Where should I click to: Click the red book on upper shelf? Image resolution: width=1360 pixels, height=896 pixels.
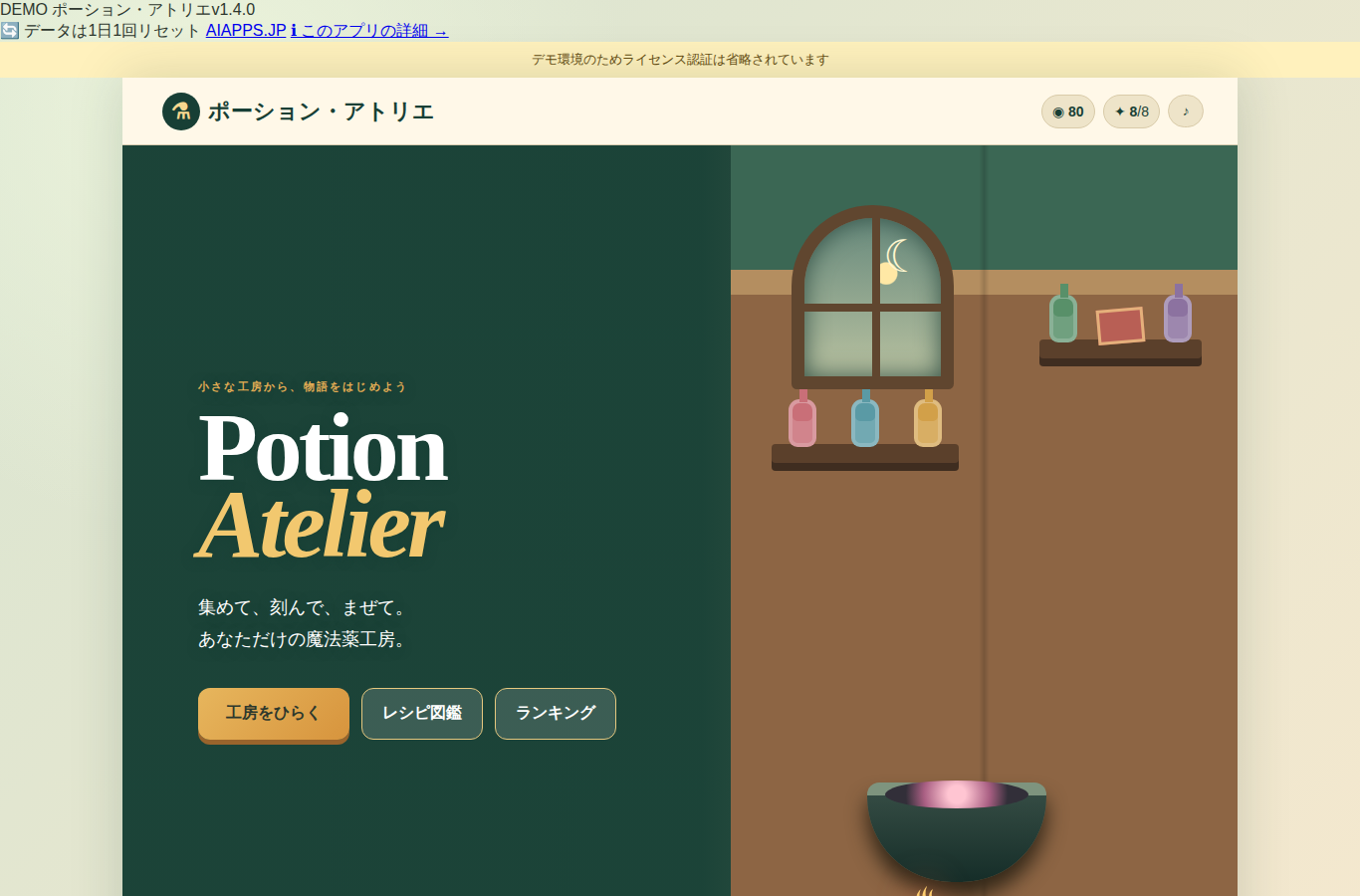click(x=1120, y=326)
